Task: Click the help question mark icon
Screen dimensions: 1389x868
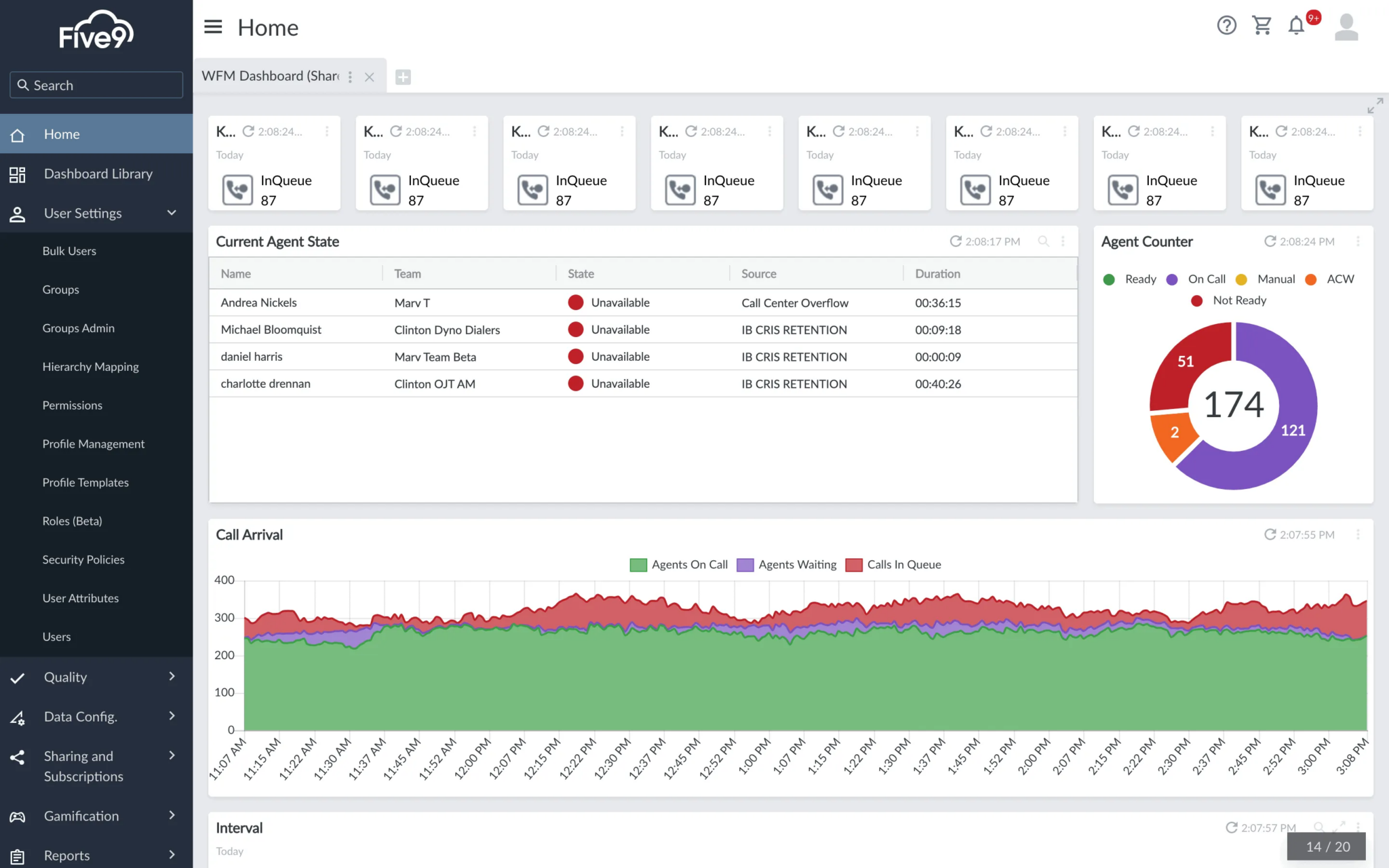Action: pyautogui.click(x=1226, y=26)
